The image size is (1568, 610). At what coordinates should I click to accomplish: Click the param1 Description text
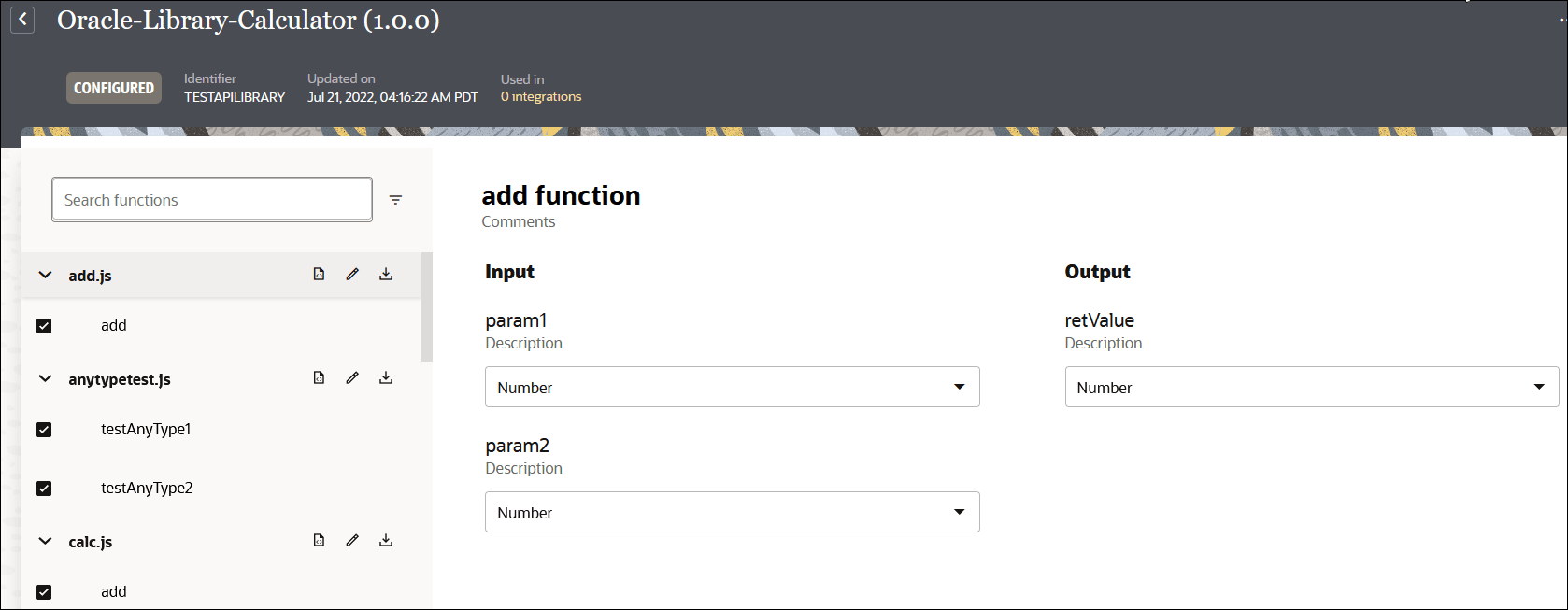click(523, 343)
